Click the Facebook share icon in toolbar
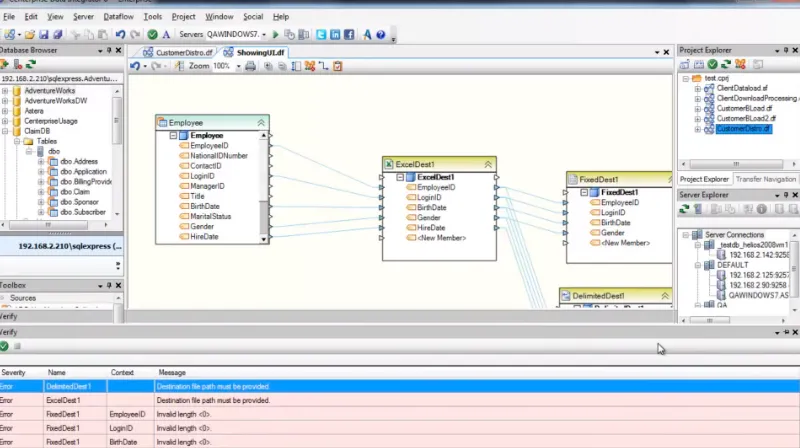This screenshot has width=800, height=448. tap(349, 35)
